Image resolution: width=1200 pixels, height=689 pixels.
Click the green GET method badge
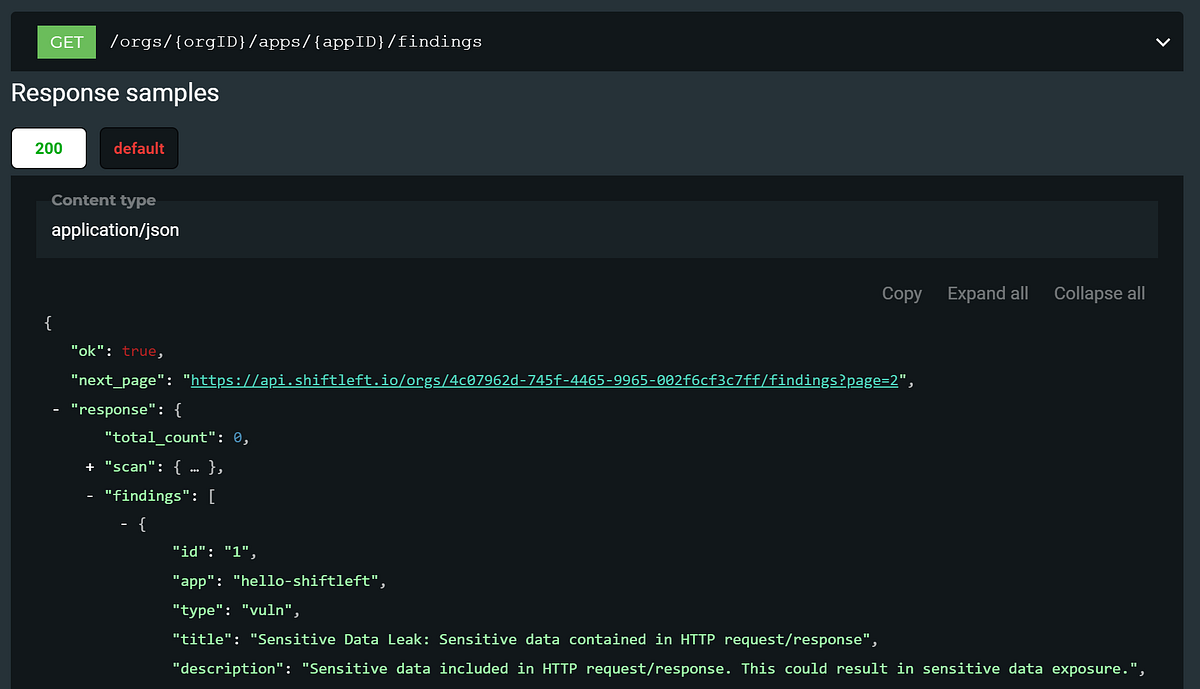[67, 41]
